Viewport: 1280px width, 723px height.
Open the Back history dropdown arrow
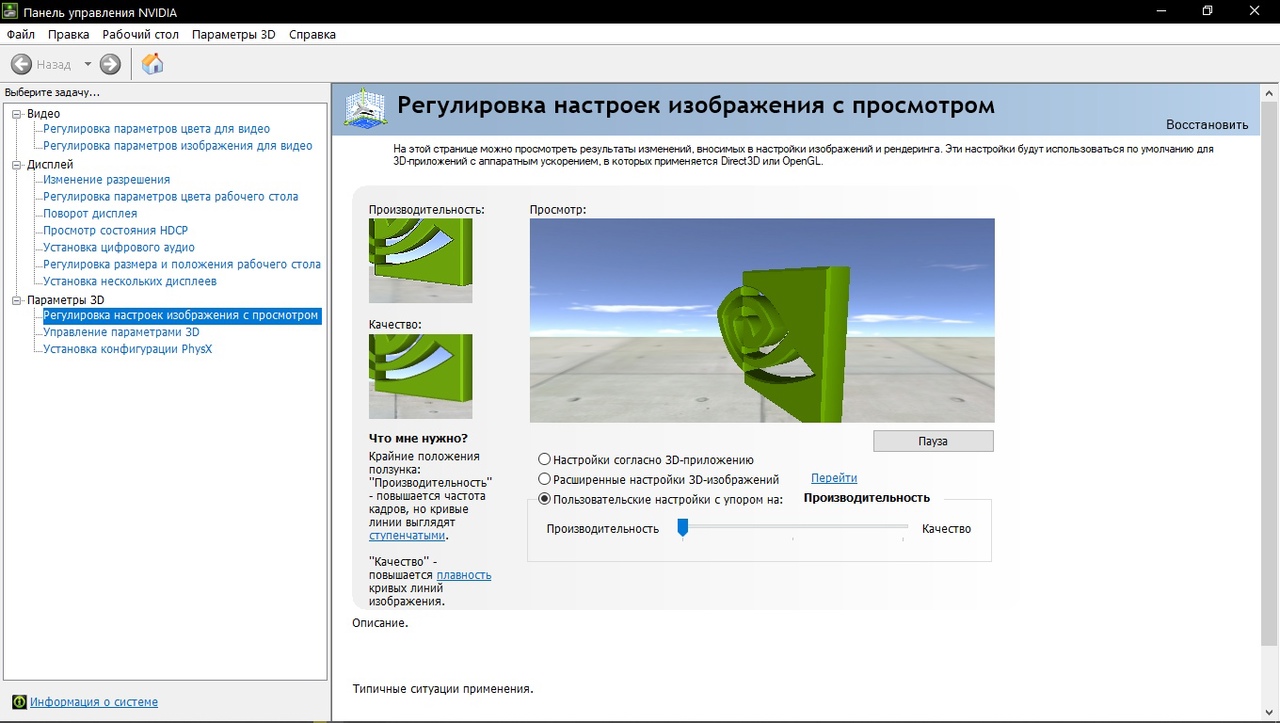point(87,64)
